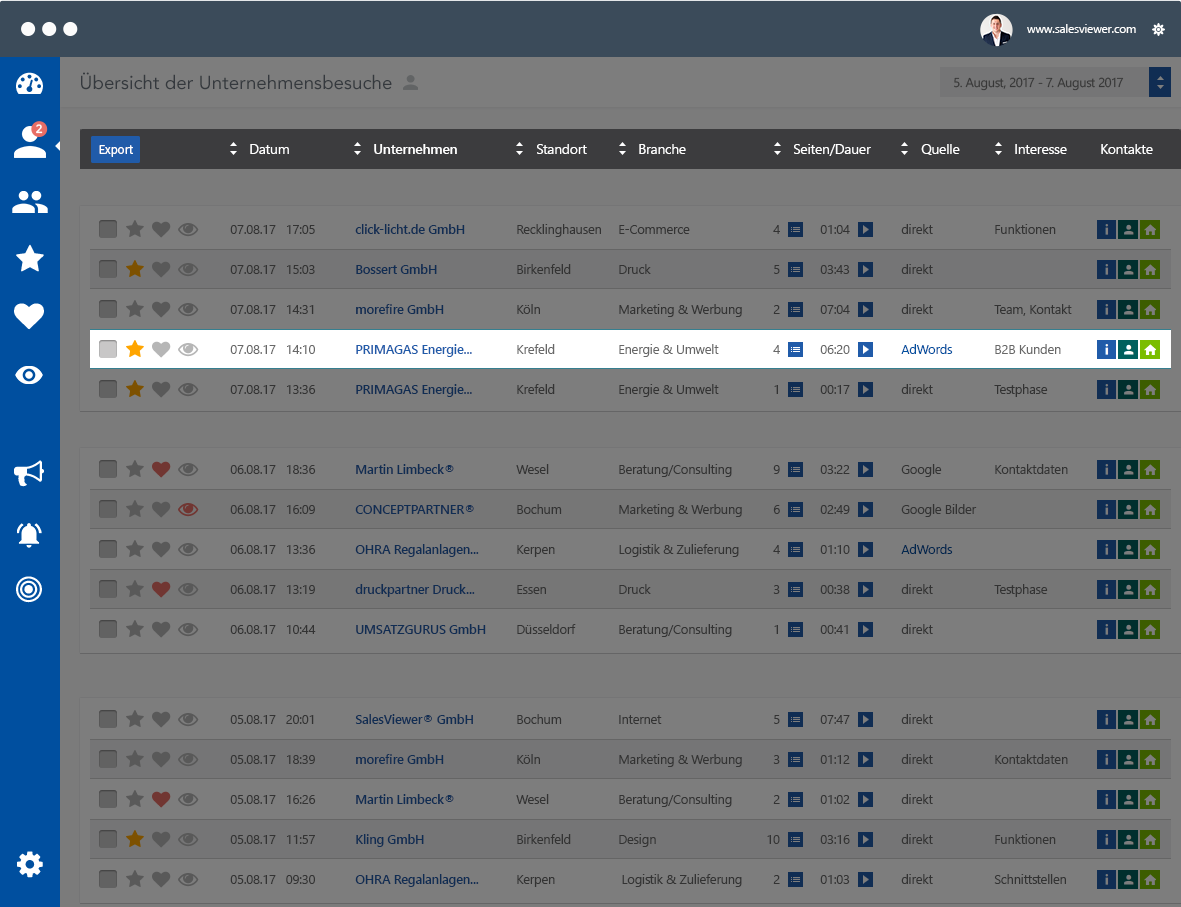Open the megaphone campaigns icon in sidebar
This screenshot has height=907, width=1181.
pos(29,473)
